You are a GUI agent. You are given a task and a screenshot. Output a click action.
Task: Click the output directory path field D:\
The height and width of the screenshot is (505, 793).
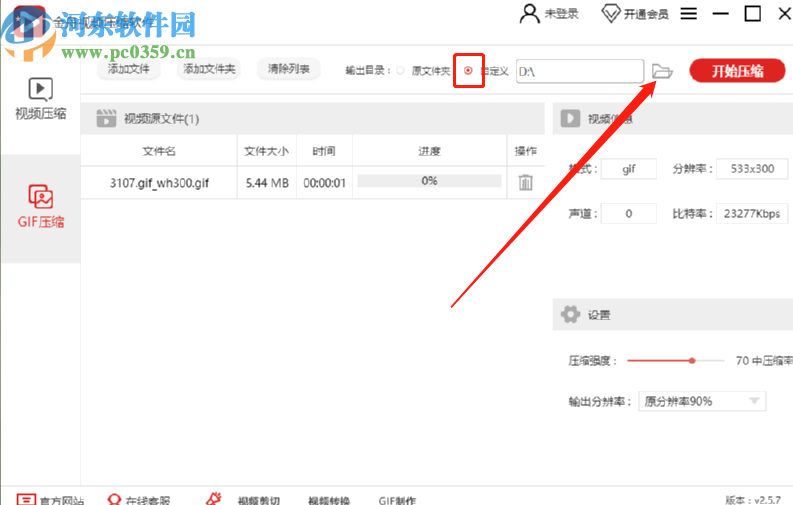580,71
